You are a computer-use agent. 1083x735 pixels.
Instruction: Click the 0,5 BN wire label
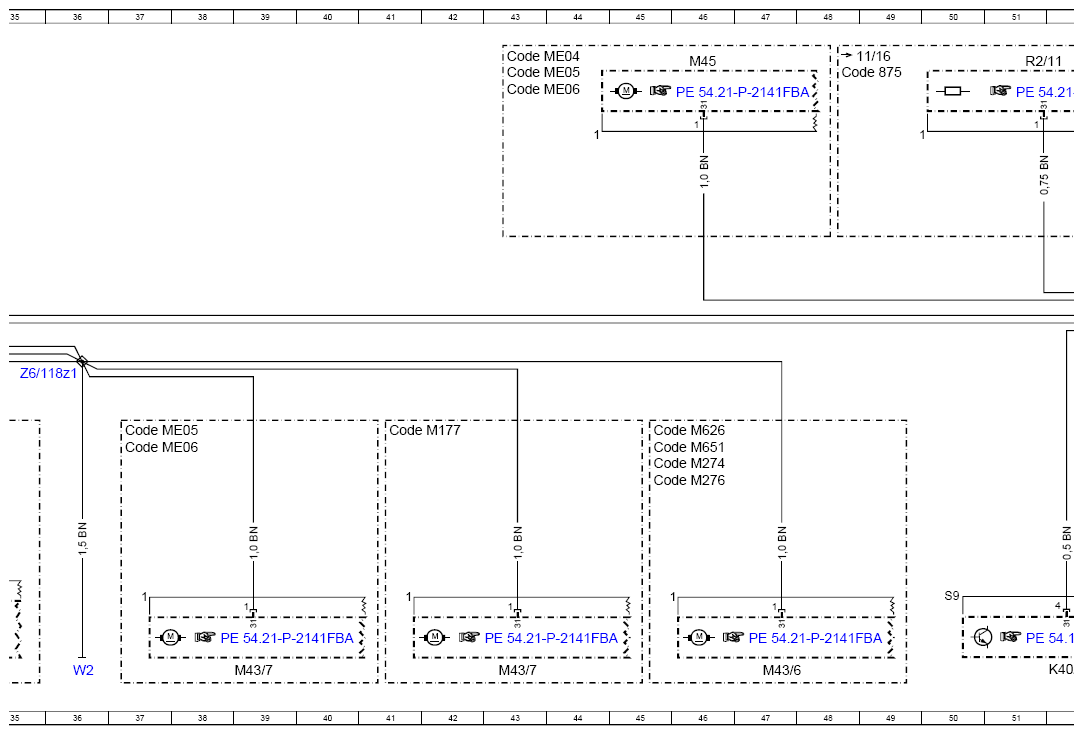pyautogui.click(x=1066, y=542)
